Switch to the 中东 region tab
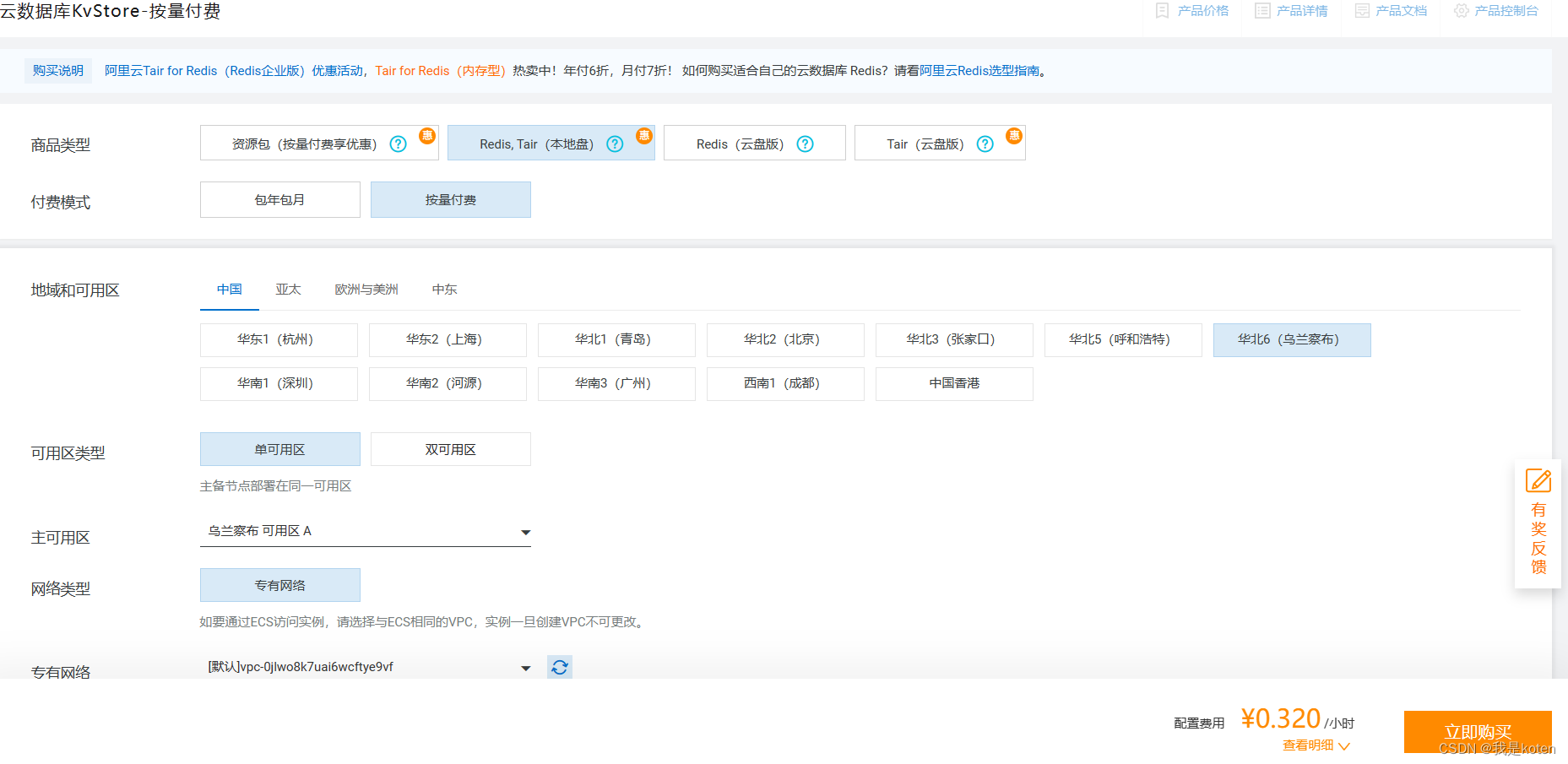The image size is (1568, 764). point(444,290)
